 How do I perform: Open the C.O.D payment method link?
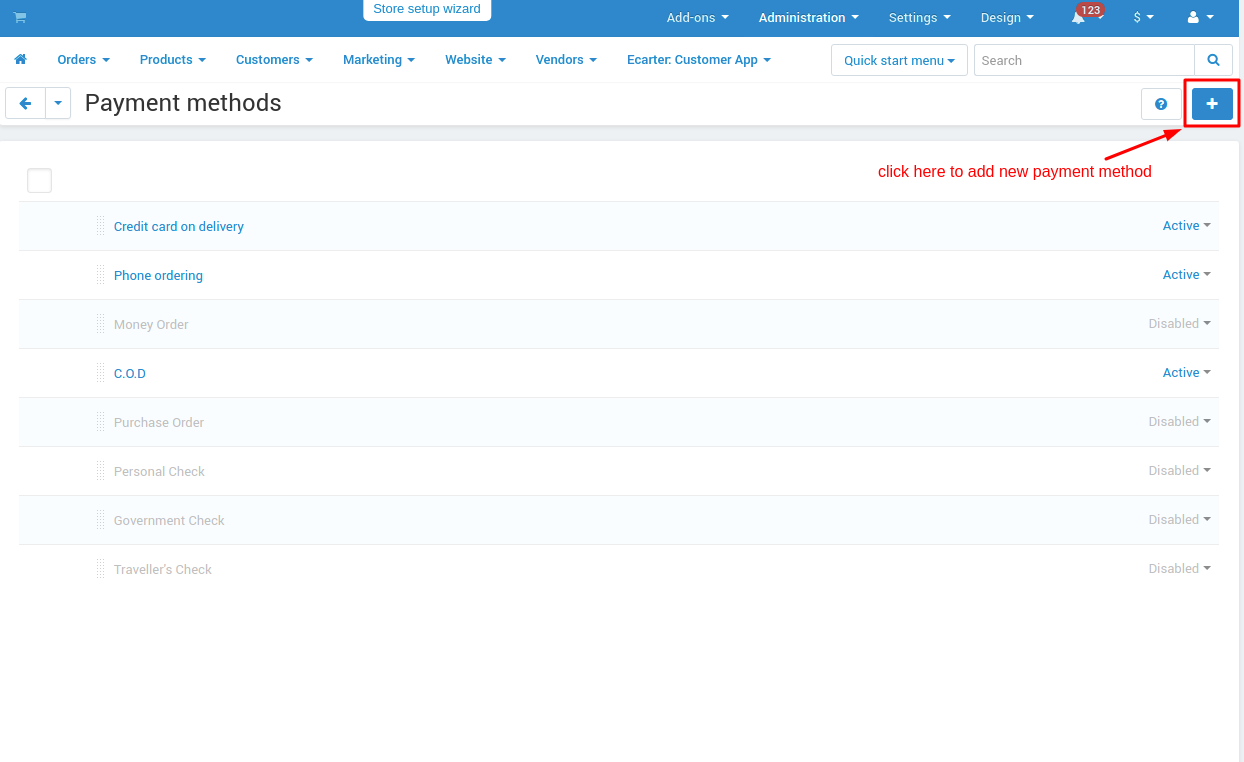coord(130,373)
